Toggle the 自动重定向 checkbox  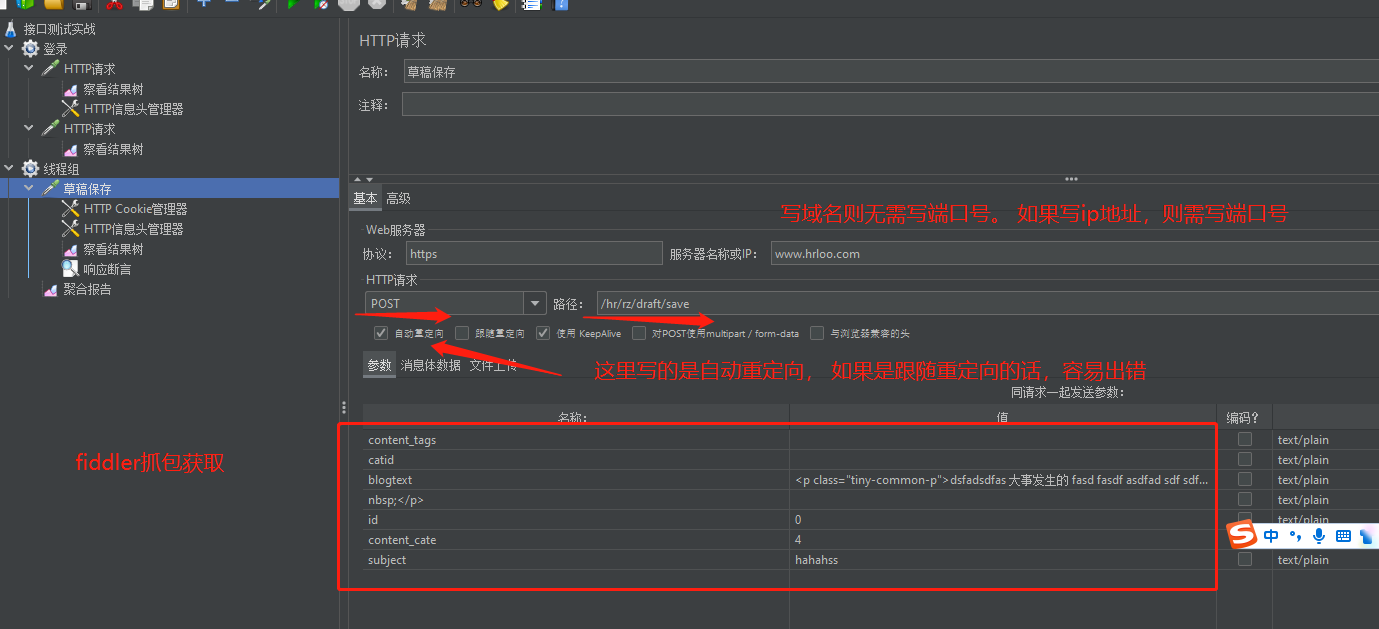(x=381, y=333)
